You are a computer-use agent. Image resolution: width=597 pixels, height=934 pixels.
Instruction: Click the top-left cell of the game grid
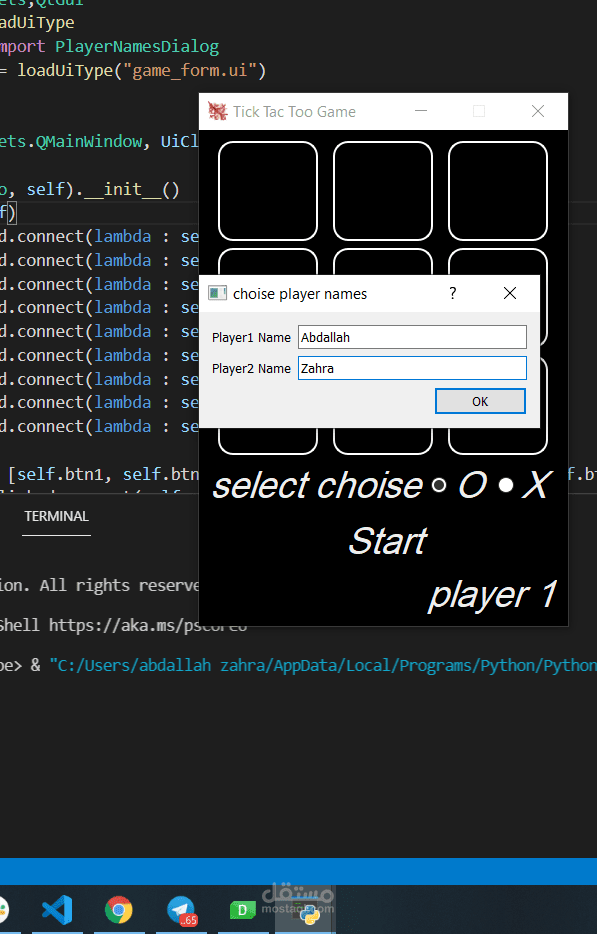tap(268, 191)
